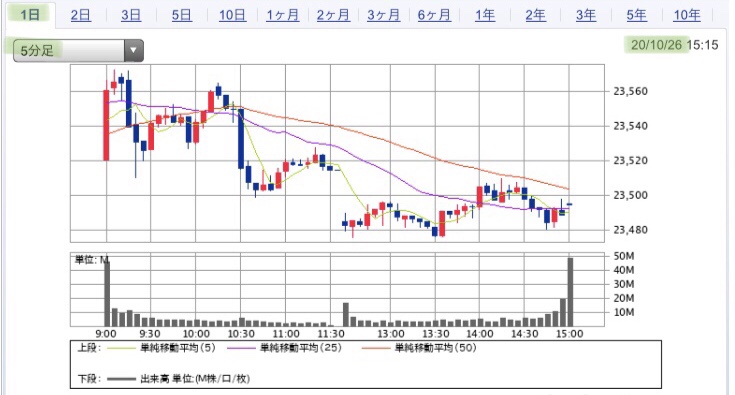735x395 pixels.
Task: Open the 5分足 interval dropdown arrow
Action: [x=134, y=51]
